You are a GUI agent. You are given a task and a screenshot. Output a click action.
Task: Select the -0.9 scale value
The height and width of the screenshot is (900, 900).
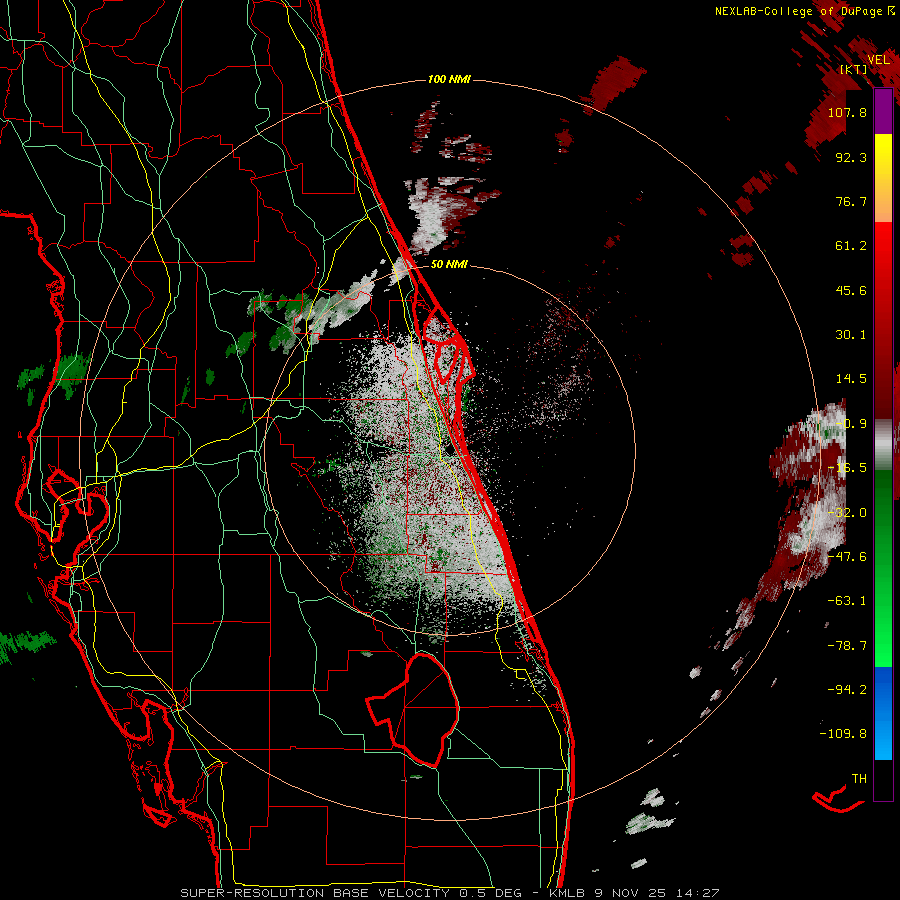coord(851,424)
